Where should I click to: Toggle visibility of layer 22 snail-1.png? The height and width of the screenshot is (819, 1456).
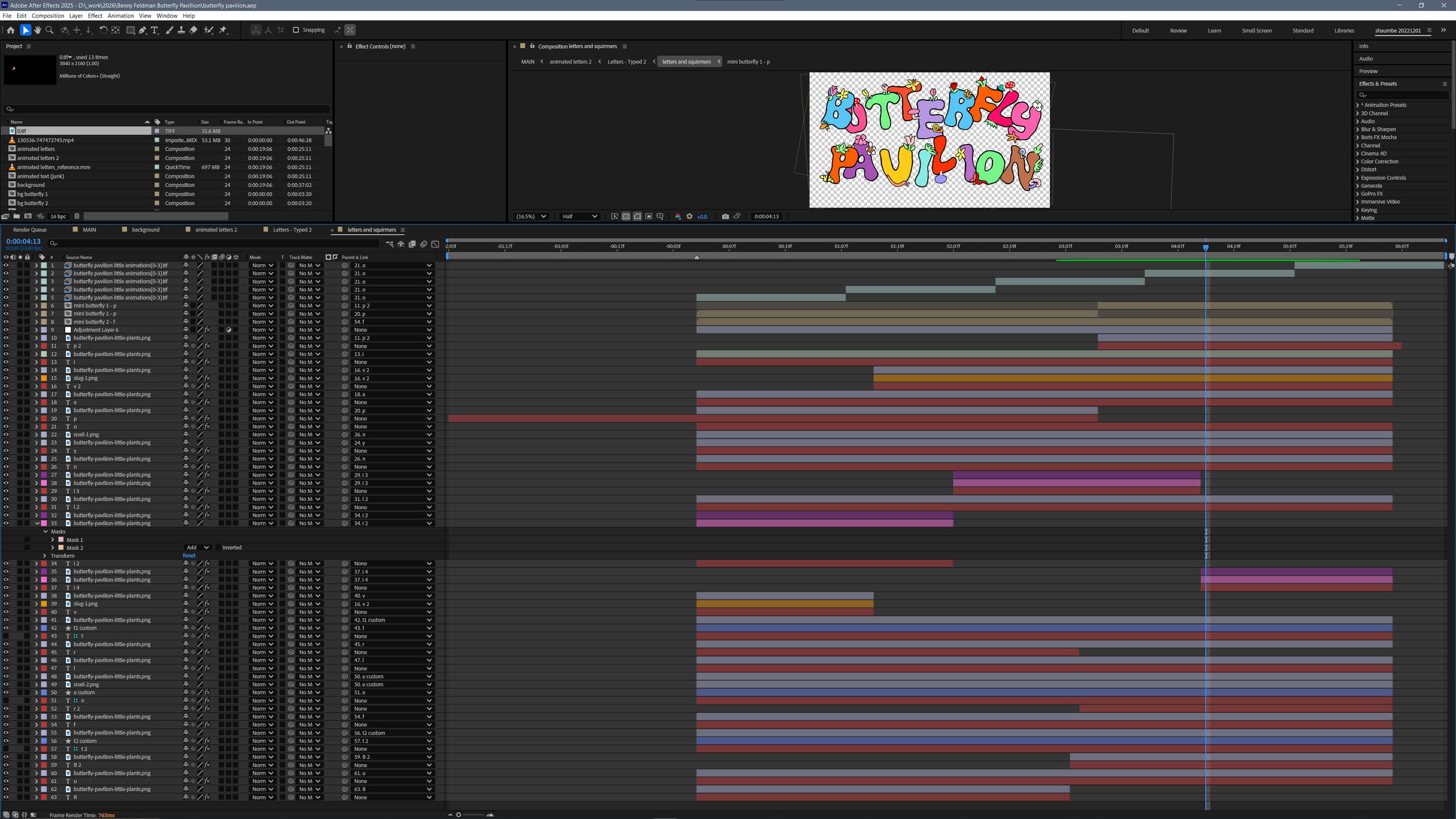click(x=6, y=435)
